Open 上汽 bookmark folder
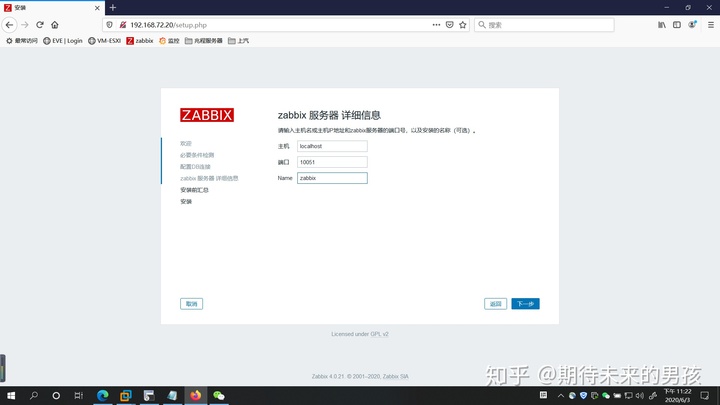720x405 pixels. 238,41
